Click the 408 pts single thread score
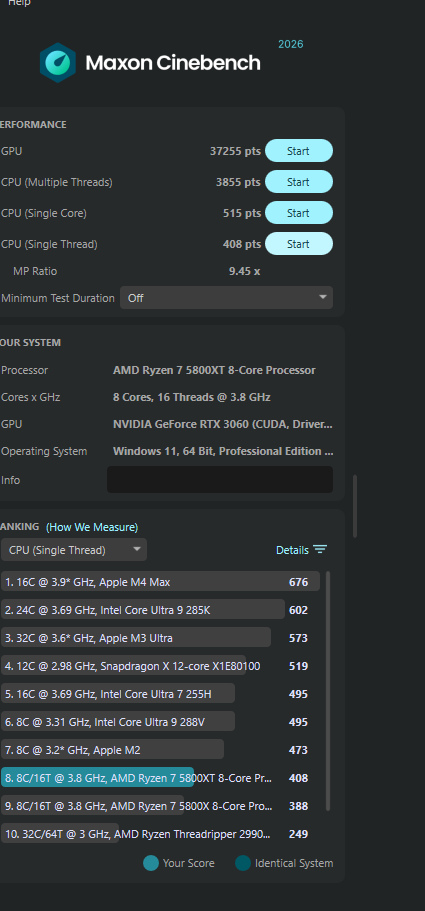The height and width of the screenshot is (911, 425). tap(242, 244)
